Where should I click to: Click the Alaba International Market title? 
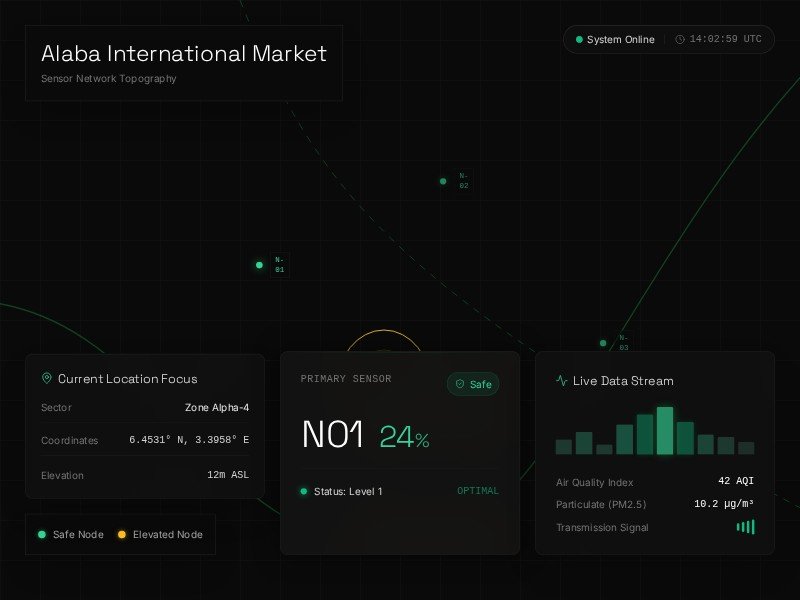coord(184,54)
